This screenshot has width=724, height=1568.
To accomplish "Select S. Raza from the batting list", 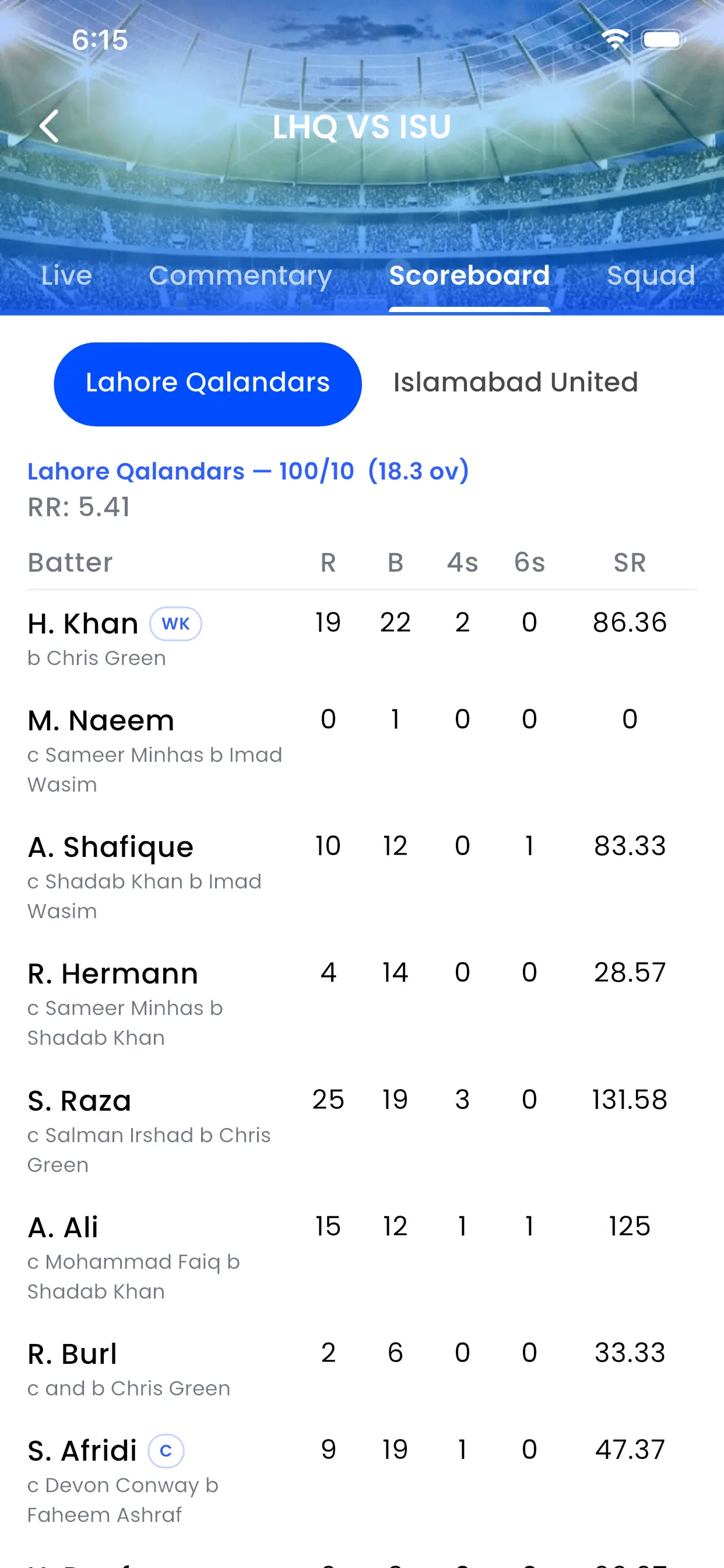I will pyautogui.click(x=79, y=1100).
